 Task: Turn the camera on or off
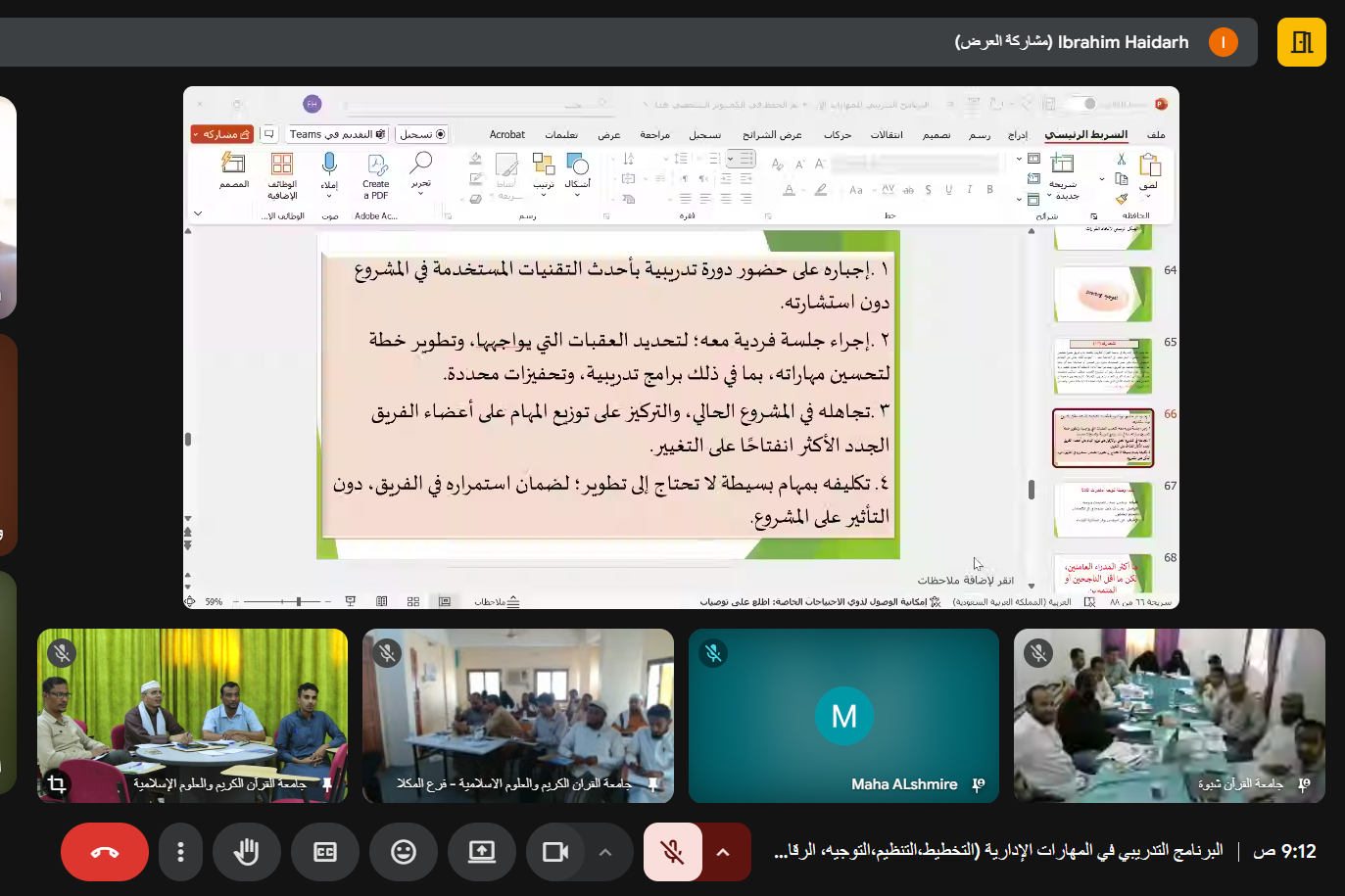click(x=555, y=852)
